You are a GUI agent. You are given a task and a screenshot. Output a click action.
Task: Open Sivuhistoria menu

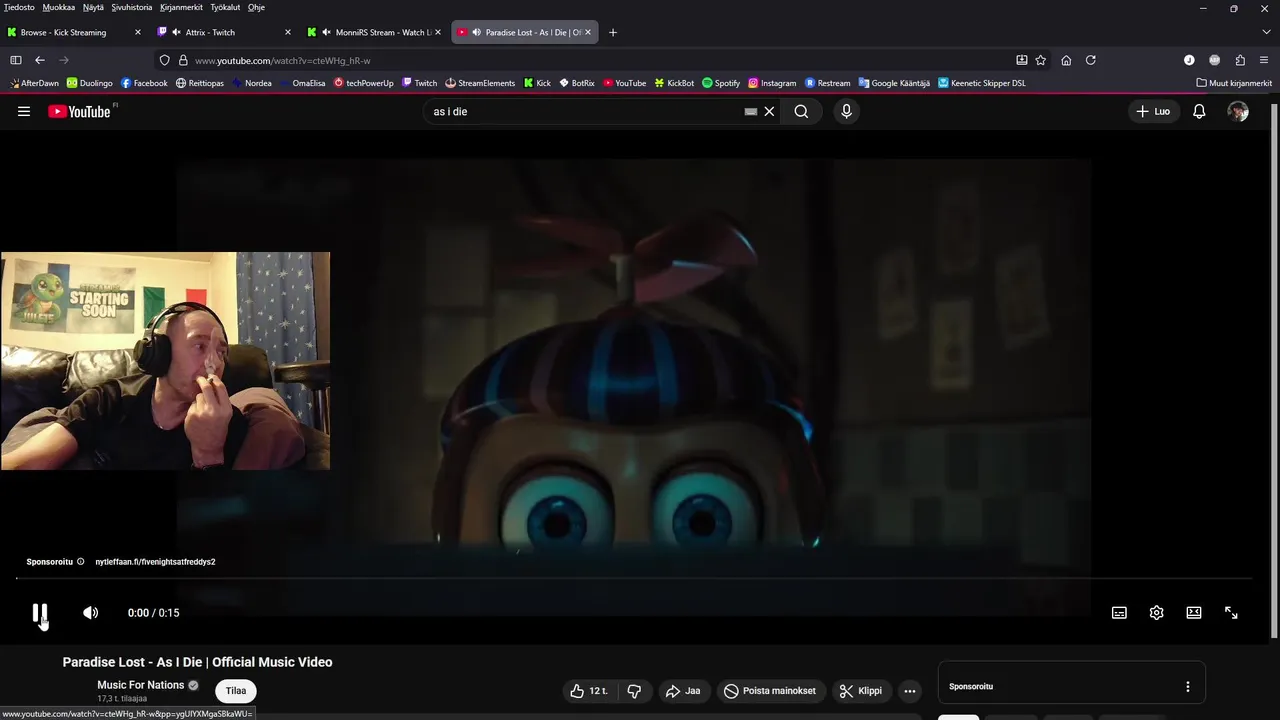(x=131, y=7)
